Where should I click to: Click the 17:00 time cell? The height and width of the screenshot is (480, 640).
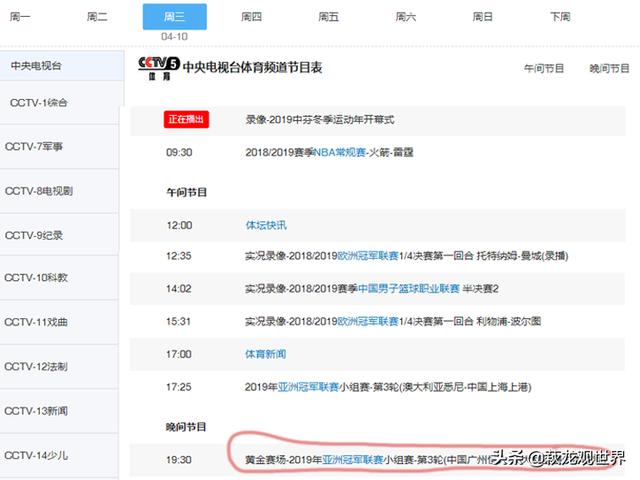click(x=179, y=354)
